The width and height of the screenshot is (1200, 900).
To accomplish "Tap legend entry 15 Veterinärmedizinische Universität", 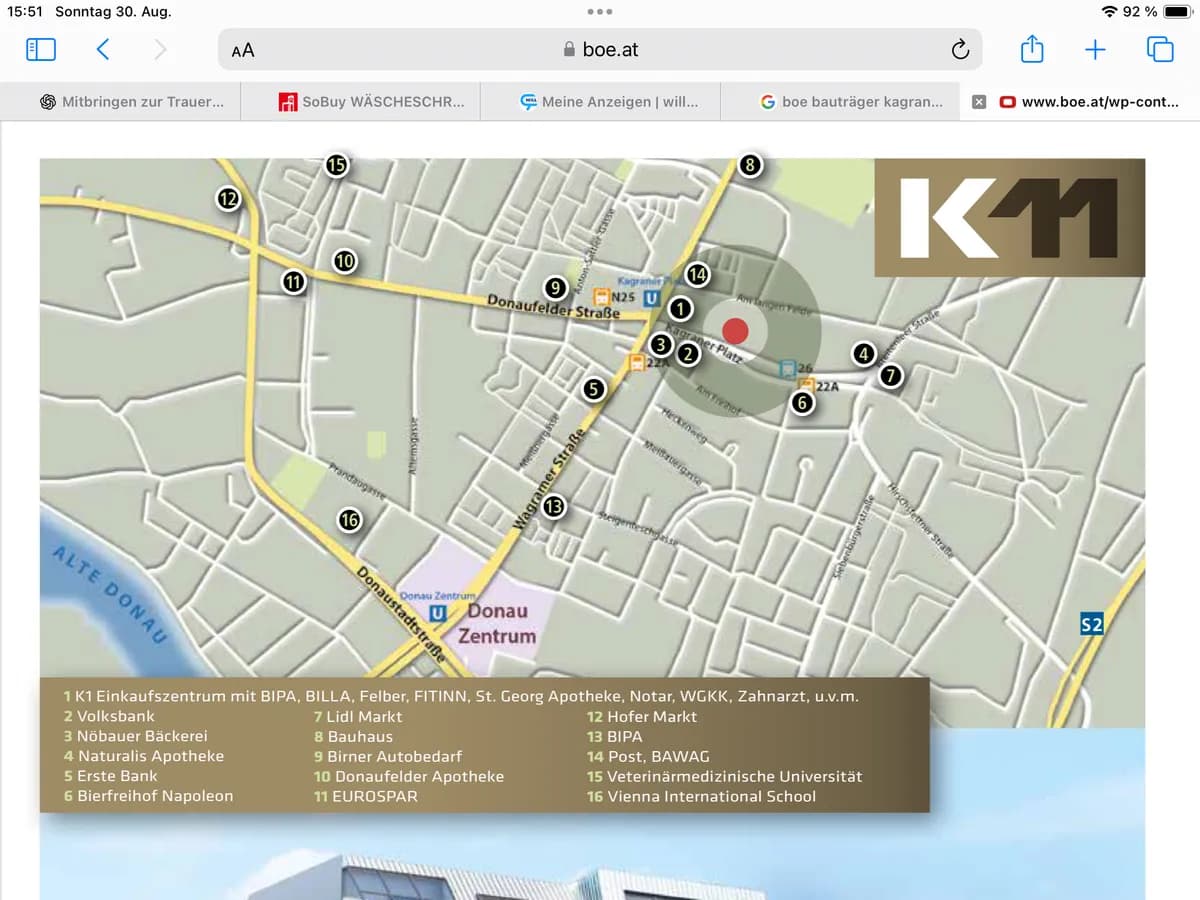I will (724, 776).
